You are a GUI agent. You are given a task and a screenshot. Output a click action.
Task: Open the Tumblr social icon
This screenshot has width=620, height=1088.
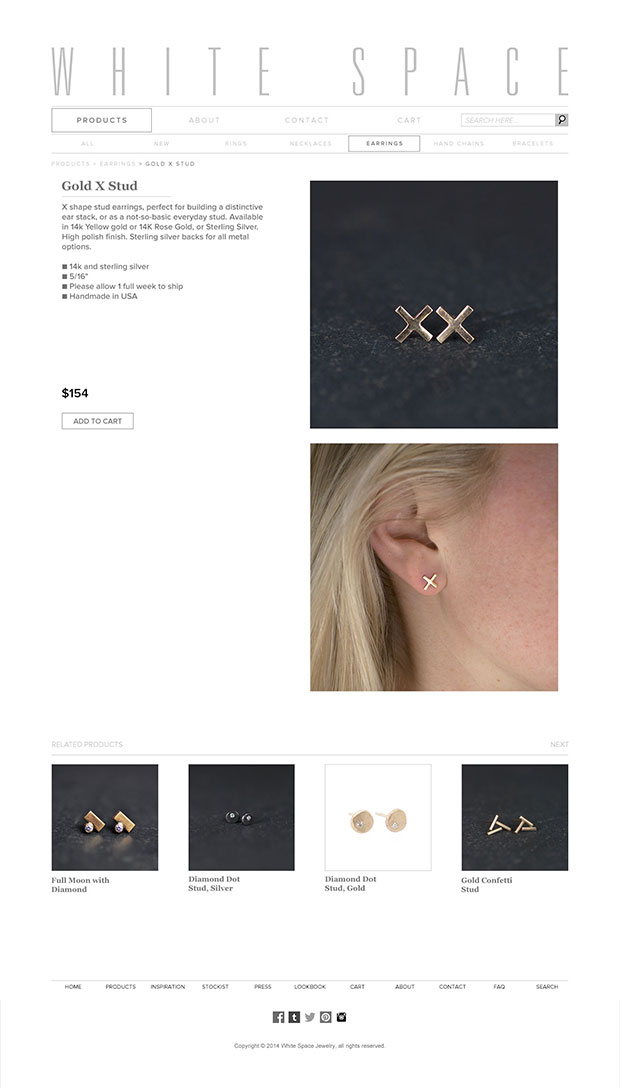(x=294, y=1017)
